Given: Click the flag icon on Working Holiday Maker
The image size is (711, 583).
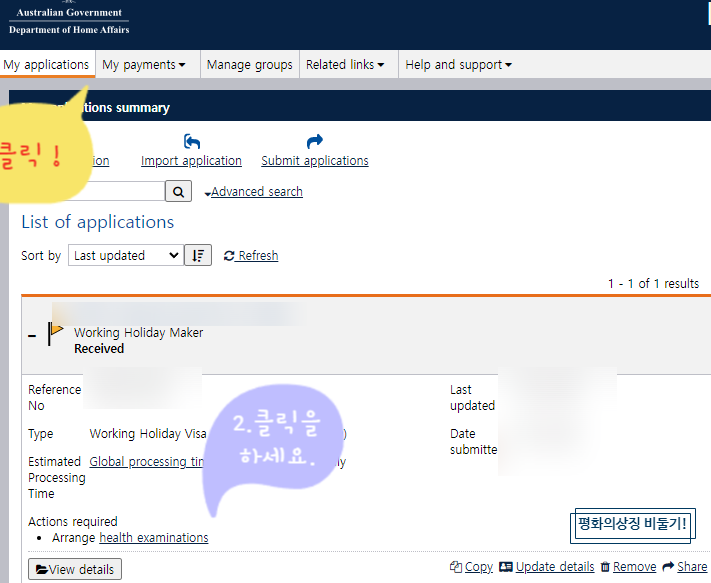Looking at the screenshot, I should 56,333.
